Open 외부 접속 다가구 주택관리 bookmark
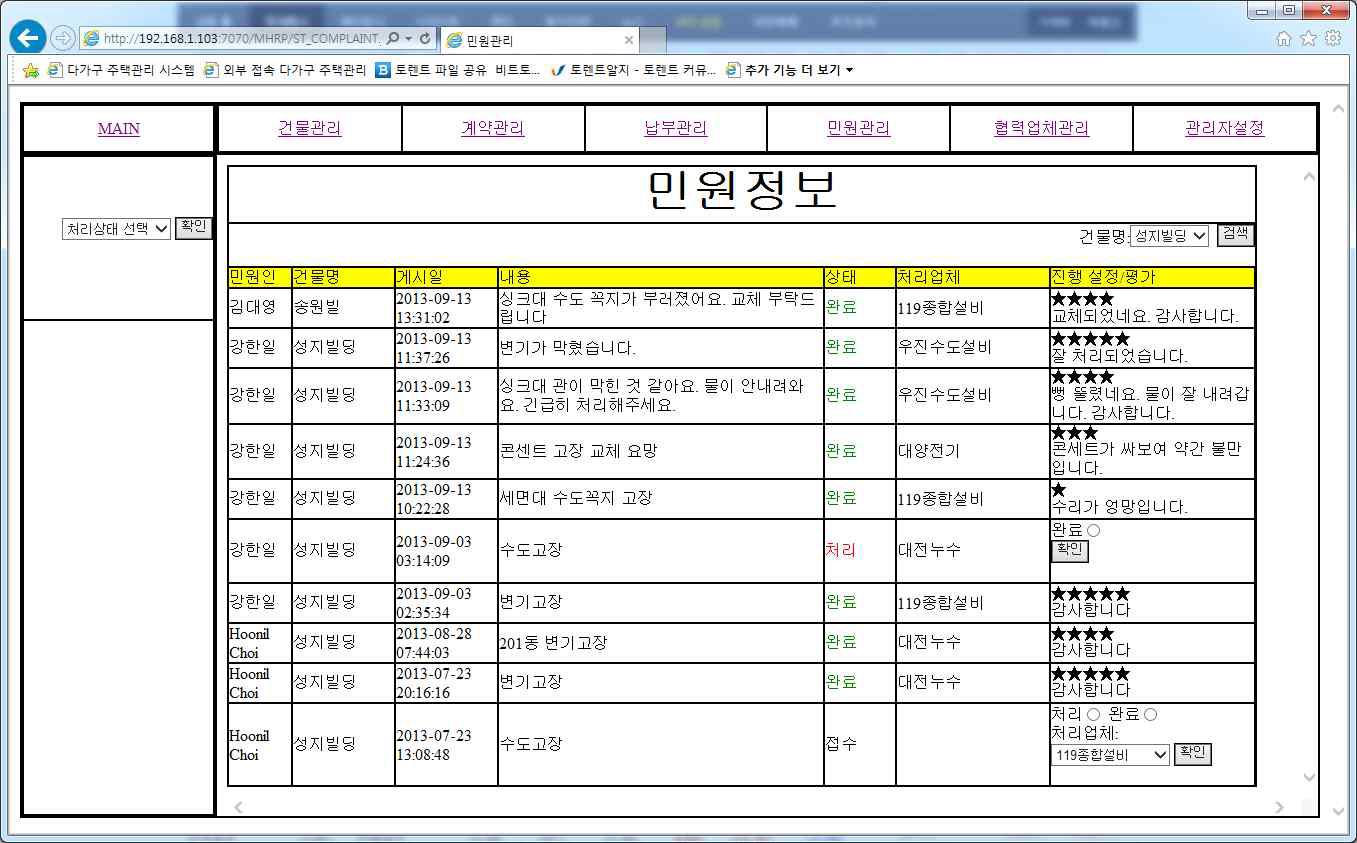Image resolution: width=1357 pixels, height=843 pixels. (285, 70)
